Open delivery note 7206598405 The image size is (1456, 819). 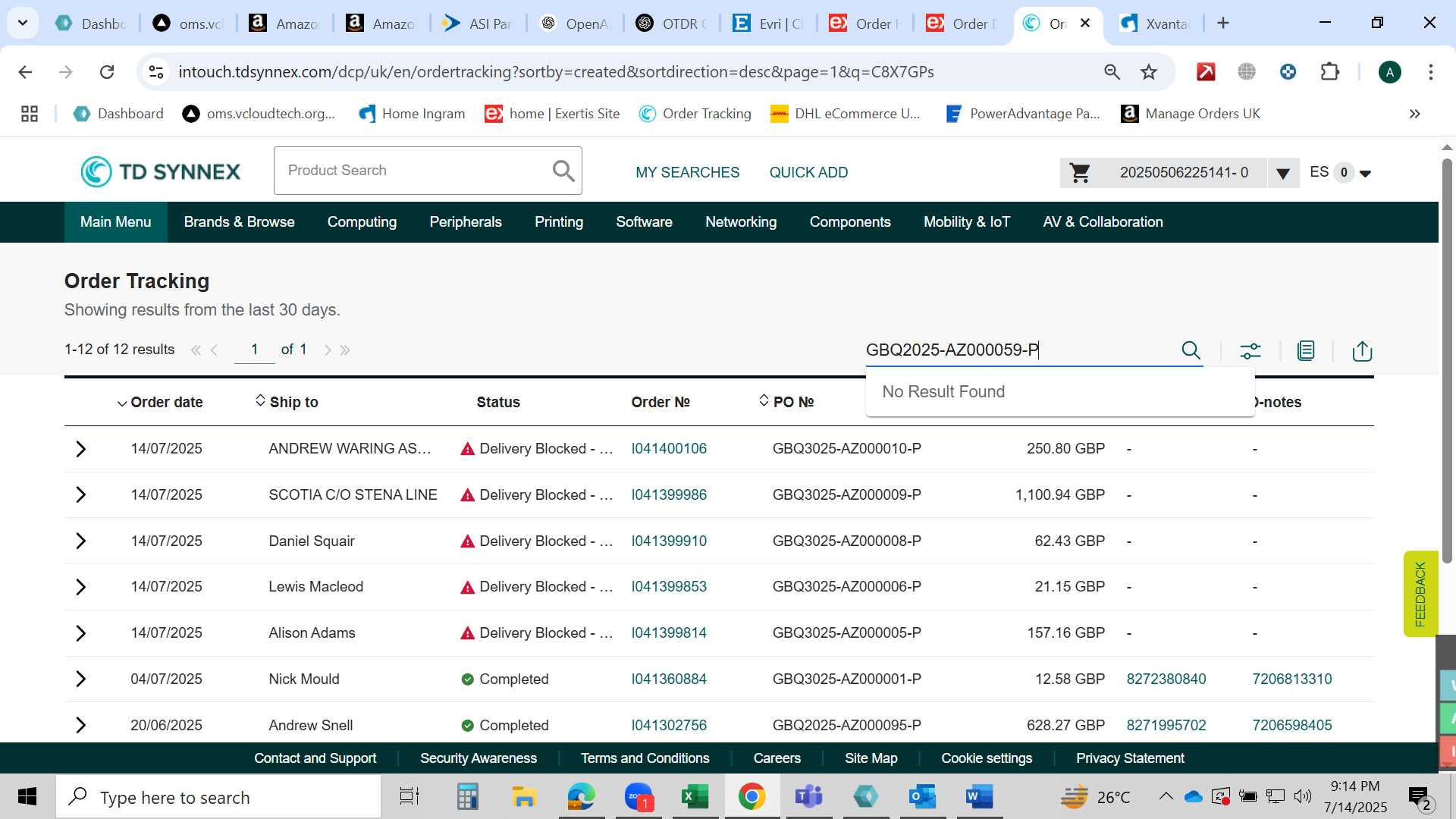[1291, 726]
